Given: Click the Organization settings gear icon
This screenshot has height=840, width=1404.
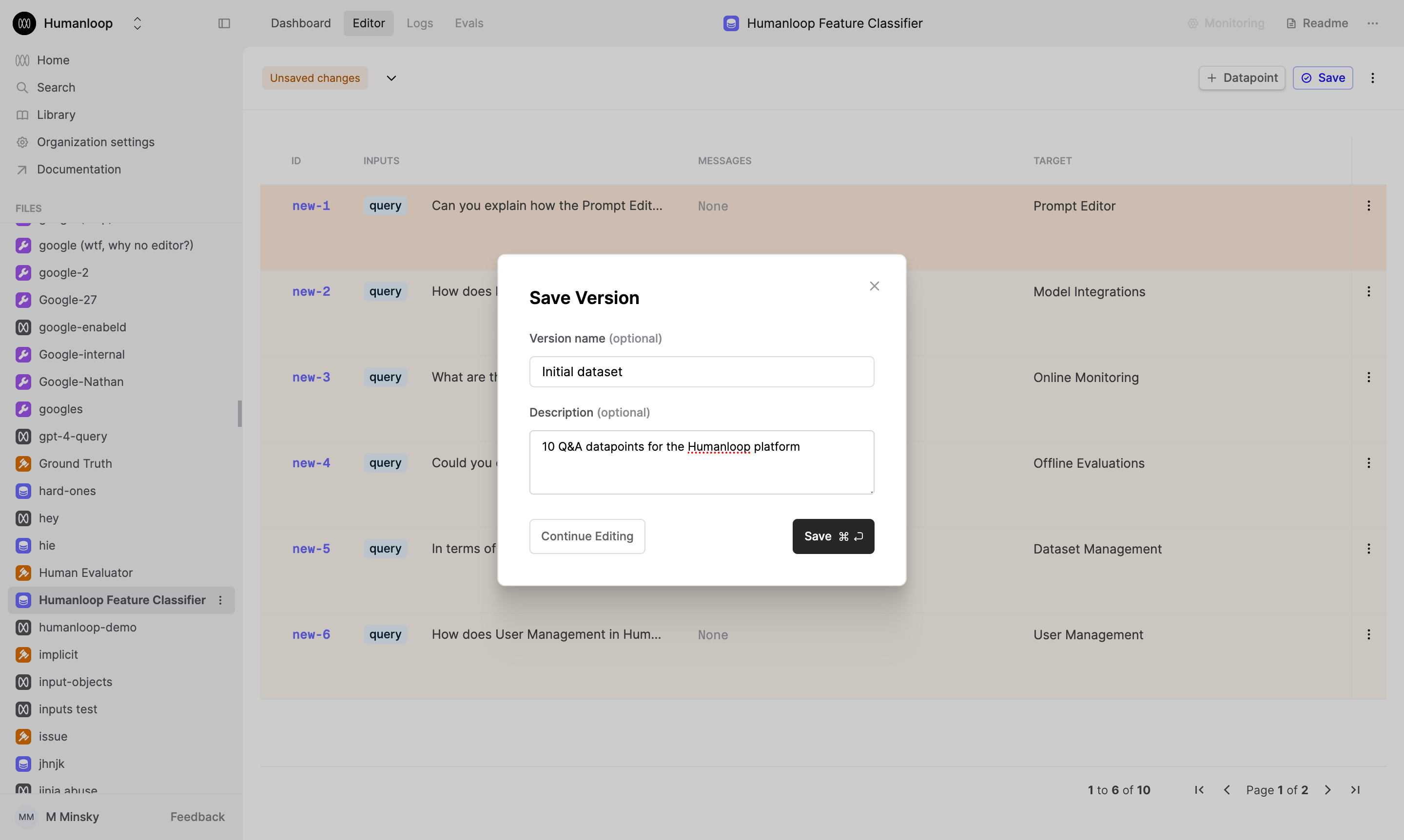Looking at the screenshot, I should [22, 142].
